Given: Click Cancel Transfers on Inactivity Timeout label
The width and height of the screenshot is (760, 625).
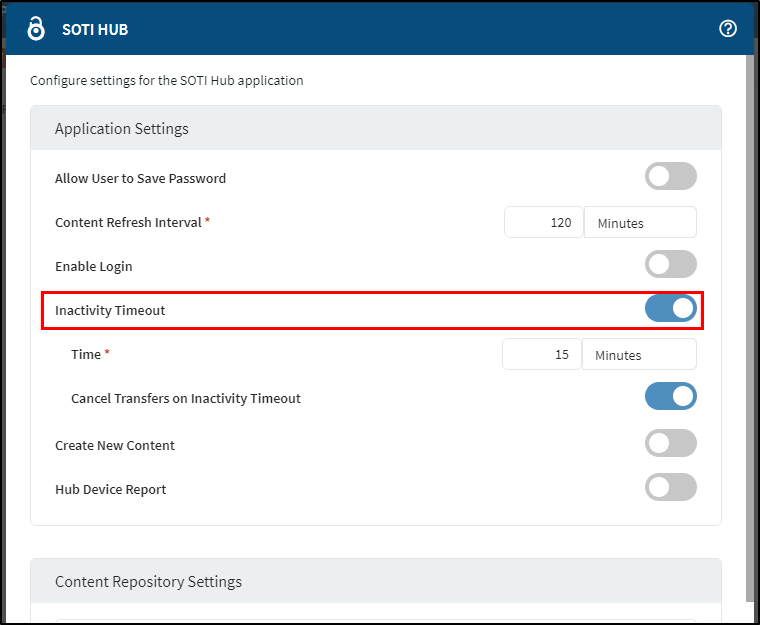Looking at the screenshot, I should point(186,399).
